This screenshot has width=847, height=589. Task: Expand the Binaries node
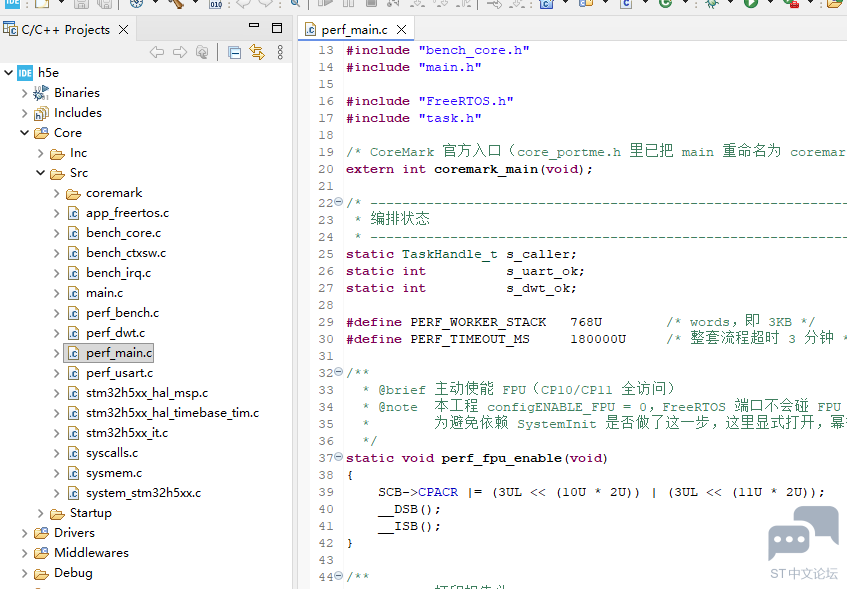pyautogui.click(x=24, y=93)
